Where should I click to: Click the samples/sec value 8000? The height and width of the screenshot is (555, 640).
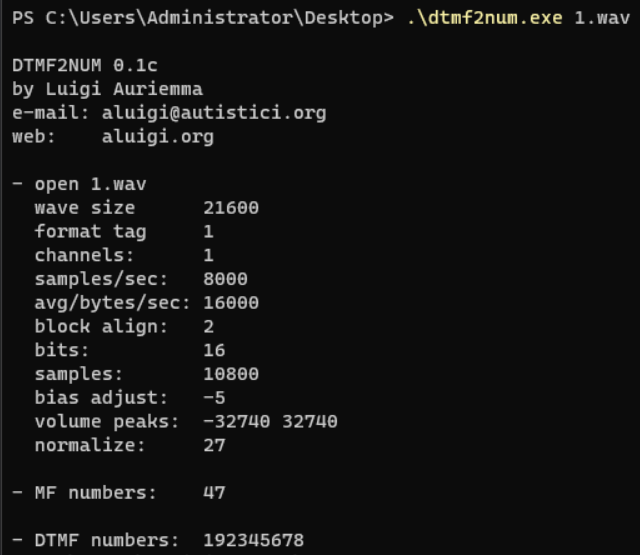[x=225, y=279]
